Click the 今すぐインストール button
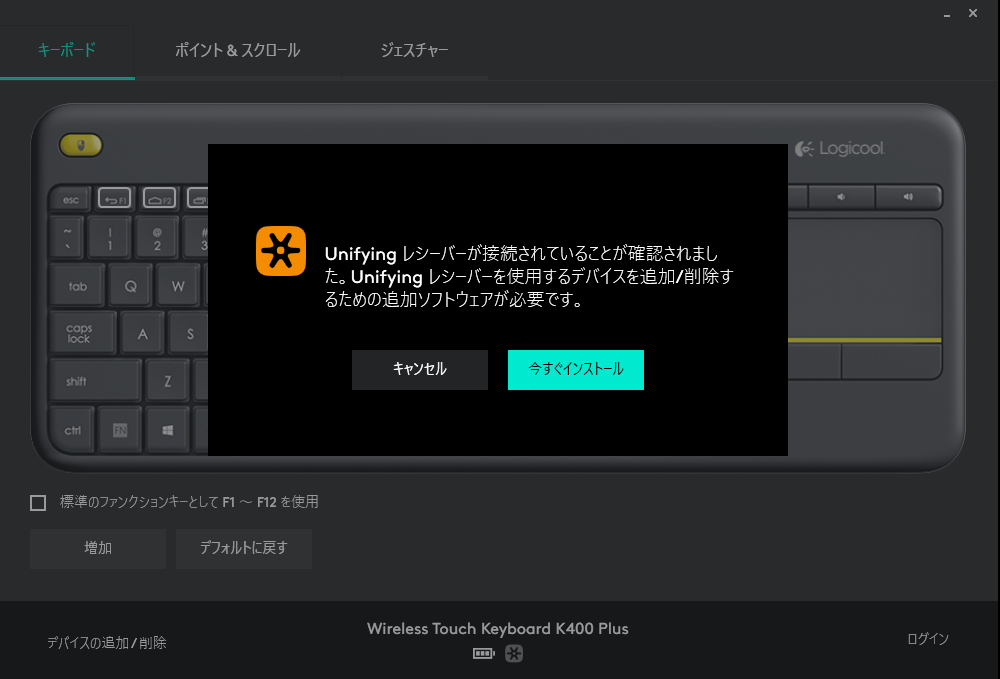1000x679 pixels. pos(576,369)
